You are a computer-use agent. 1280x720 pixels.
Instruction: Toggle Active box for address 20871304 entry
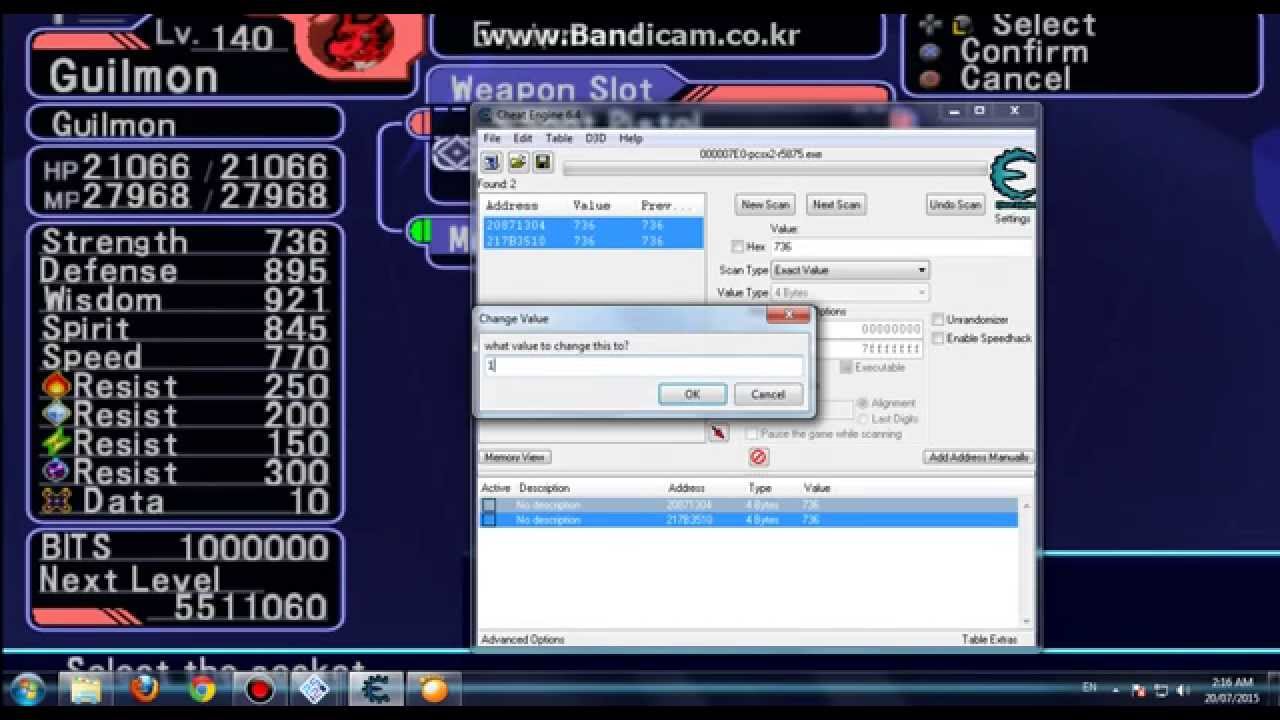pos(489,505)
